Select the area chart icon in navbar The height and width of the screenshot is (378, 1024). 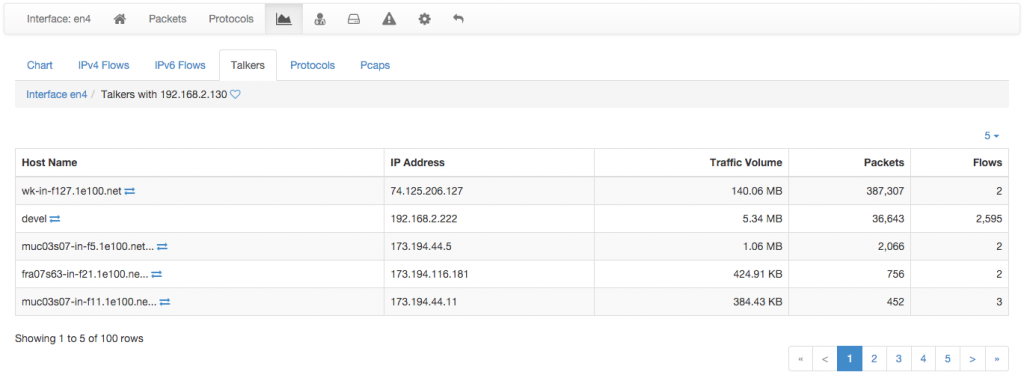[283, 19]
